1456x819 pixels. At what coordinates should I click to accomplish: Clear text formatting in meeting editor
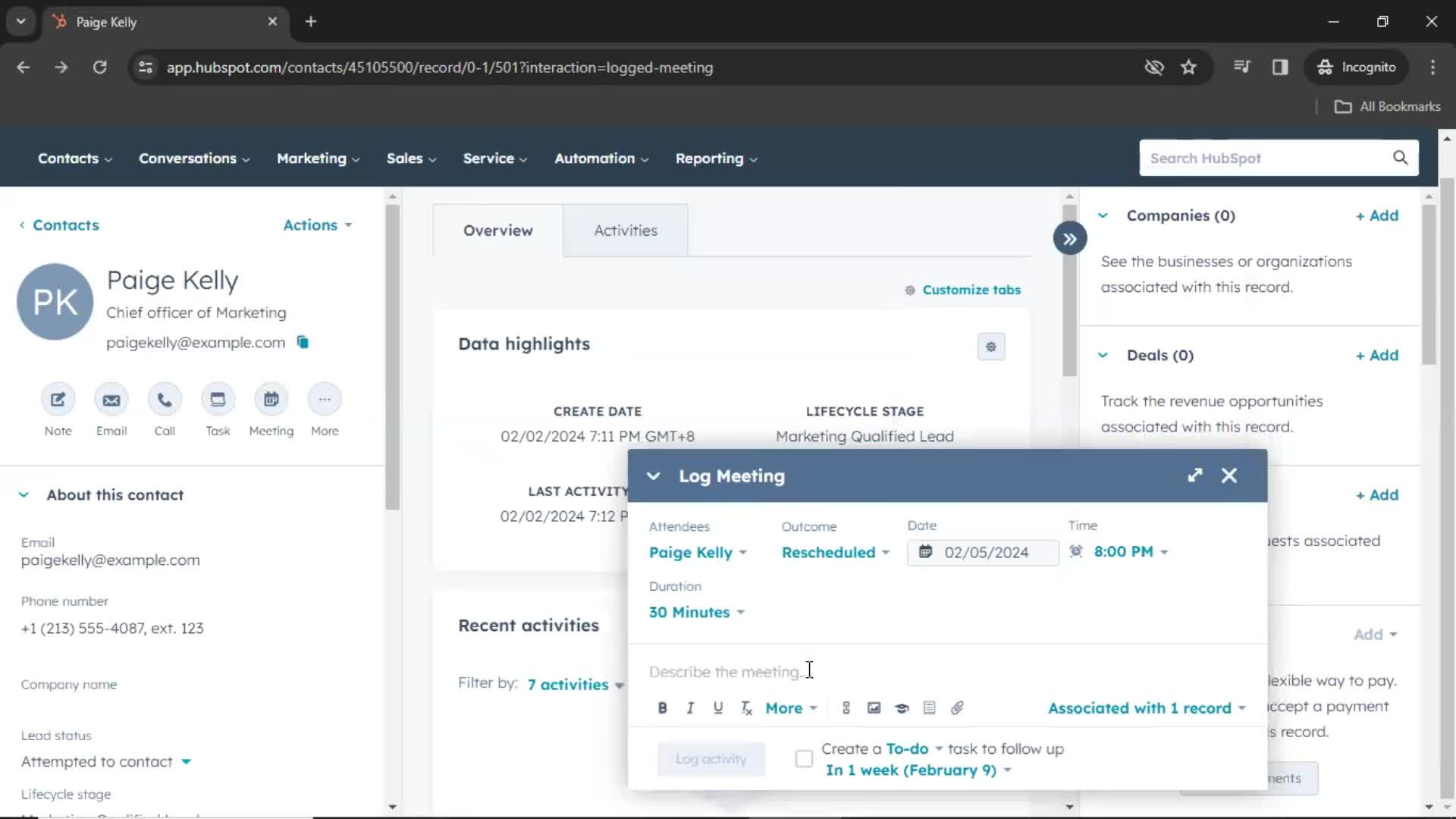click(x=746, y=708)
